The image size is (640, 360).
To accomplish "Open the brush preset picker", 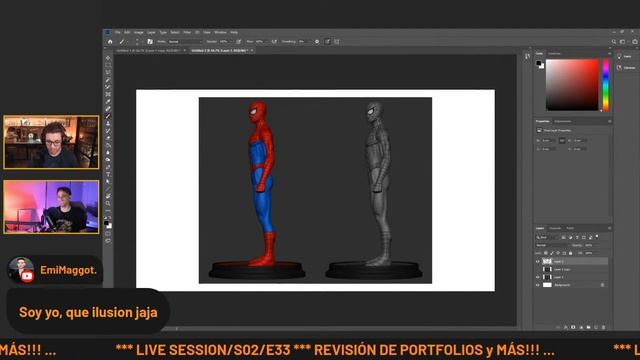I will point(137,42).
